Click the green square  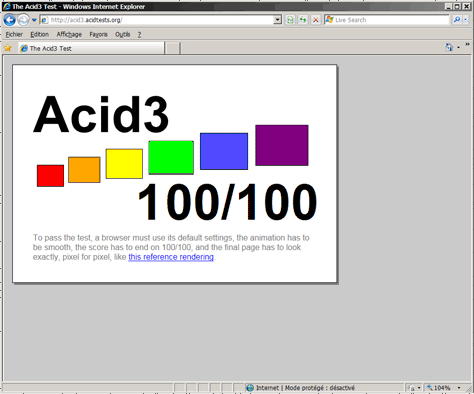point(171,157)
